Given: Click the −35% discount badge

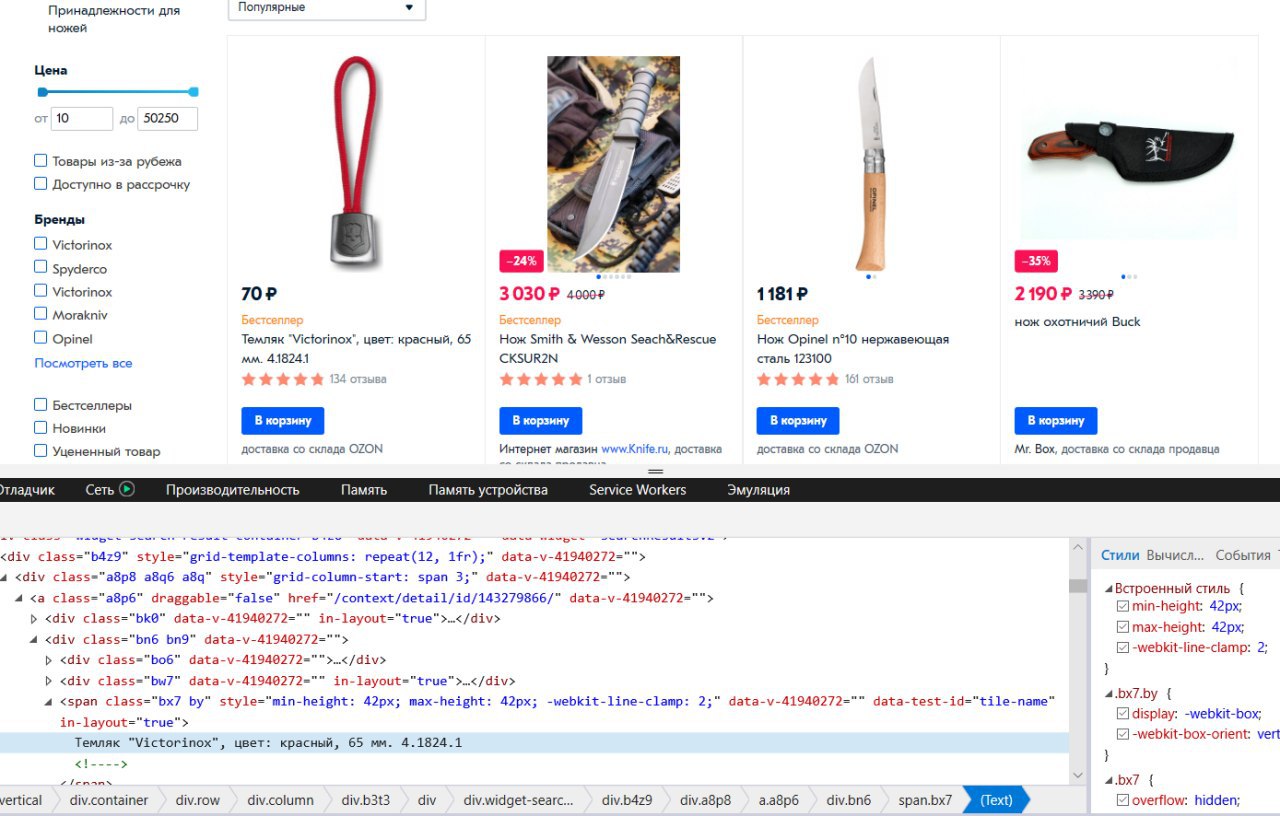Looking at the screenshot, I should 1036,261.
